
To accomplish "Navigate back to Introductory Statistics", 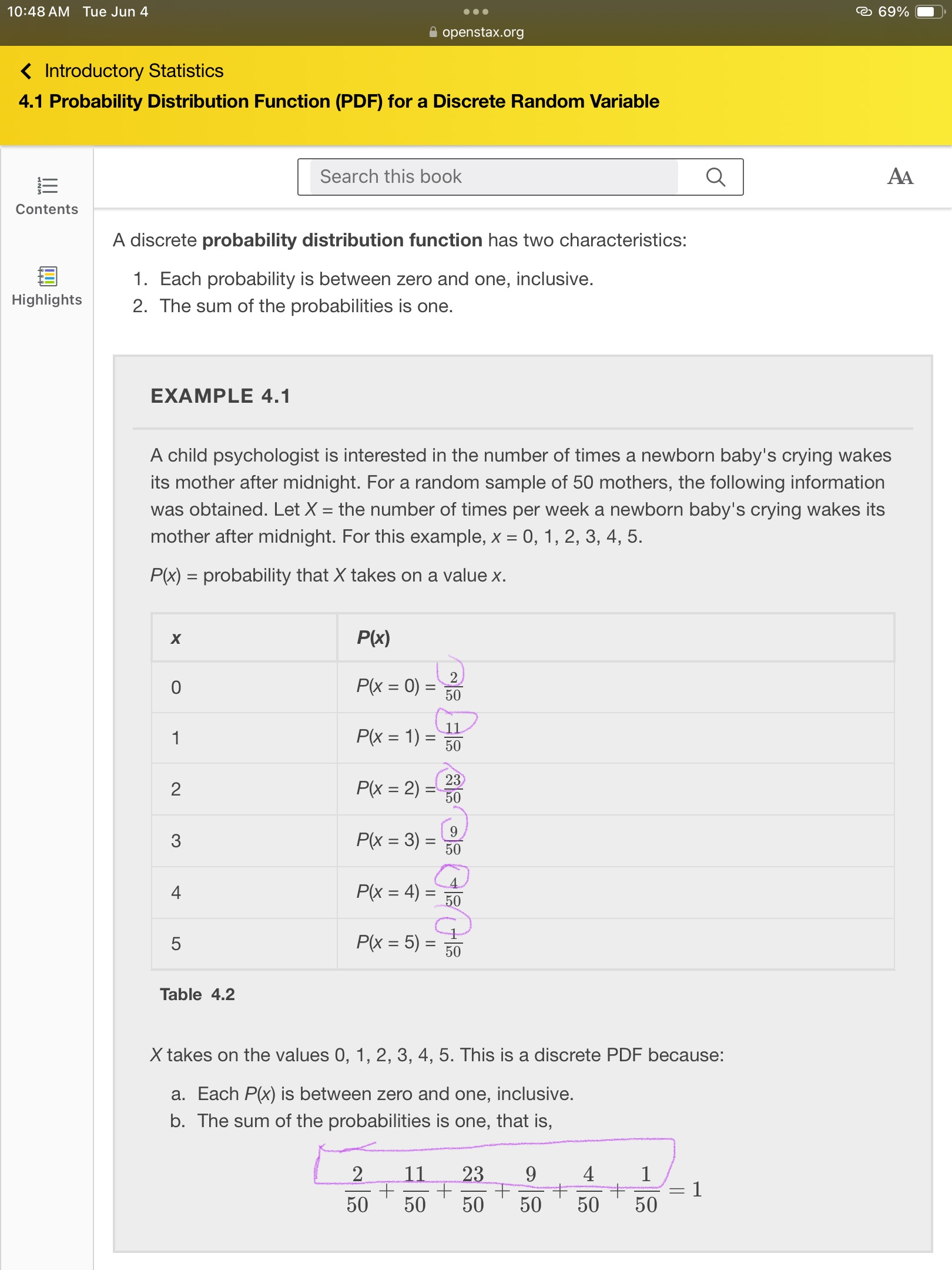I will click(x=133, y=71).
